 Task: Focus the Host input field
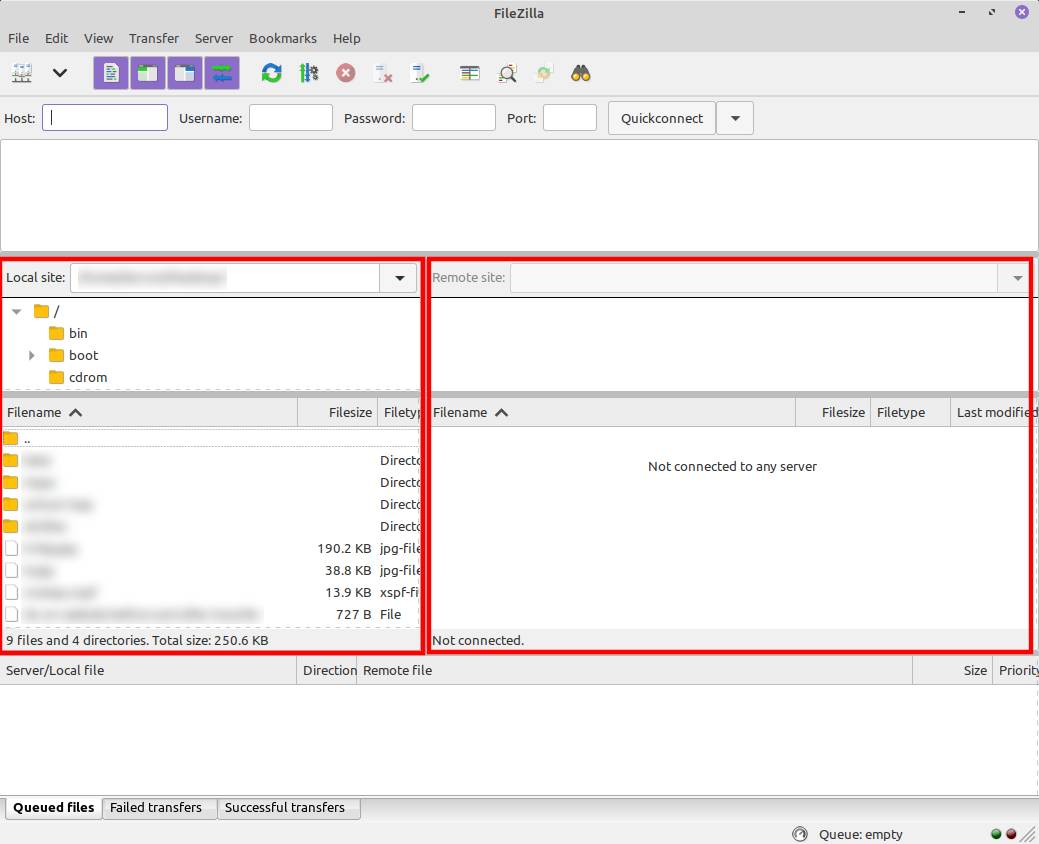105,117
